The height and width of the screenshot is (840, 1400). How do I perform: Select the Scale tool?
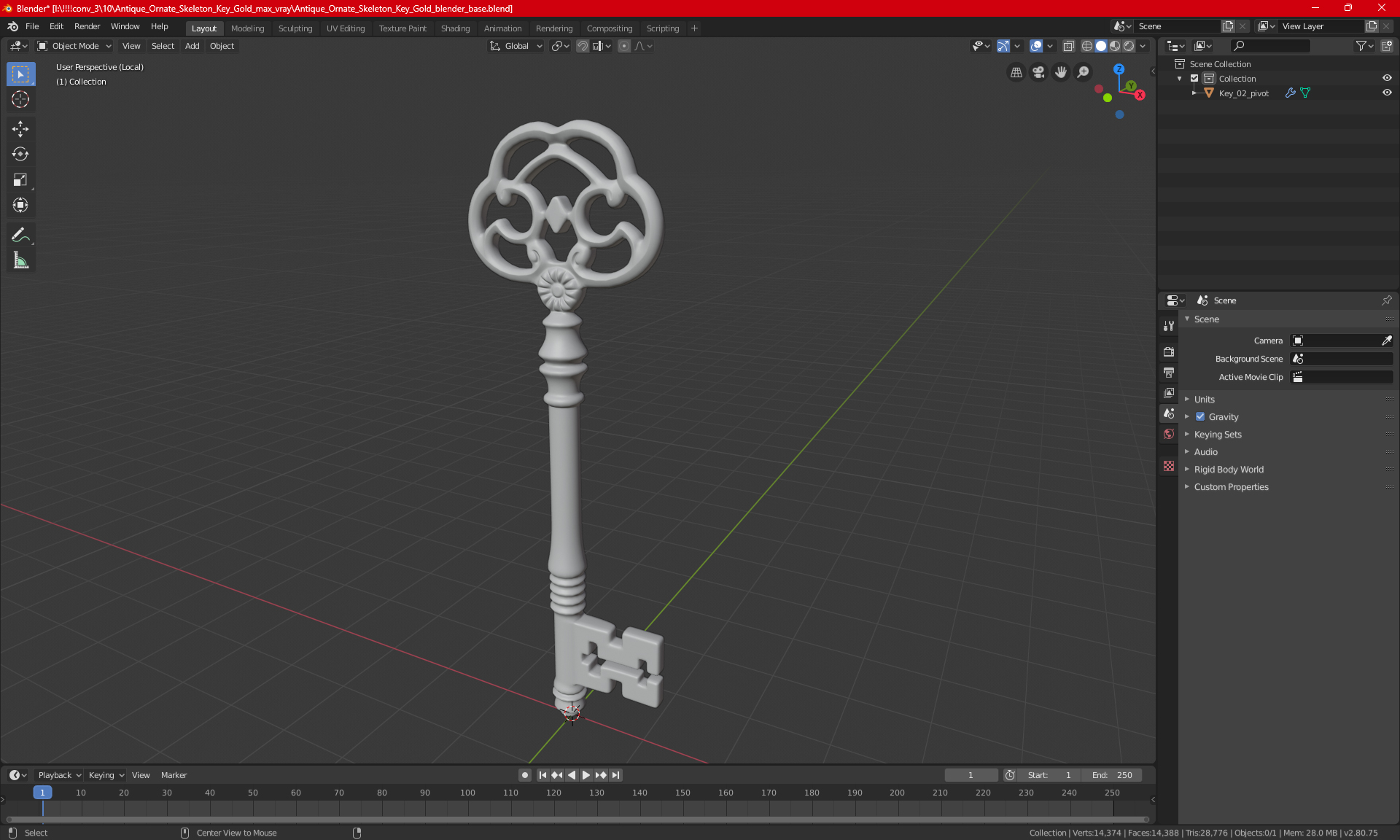20,180
